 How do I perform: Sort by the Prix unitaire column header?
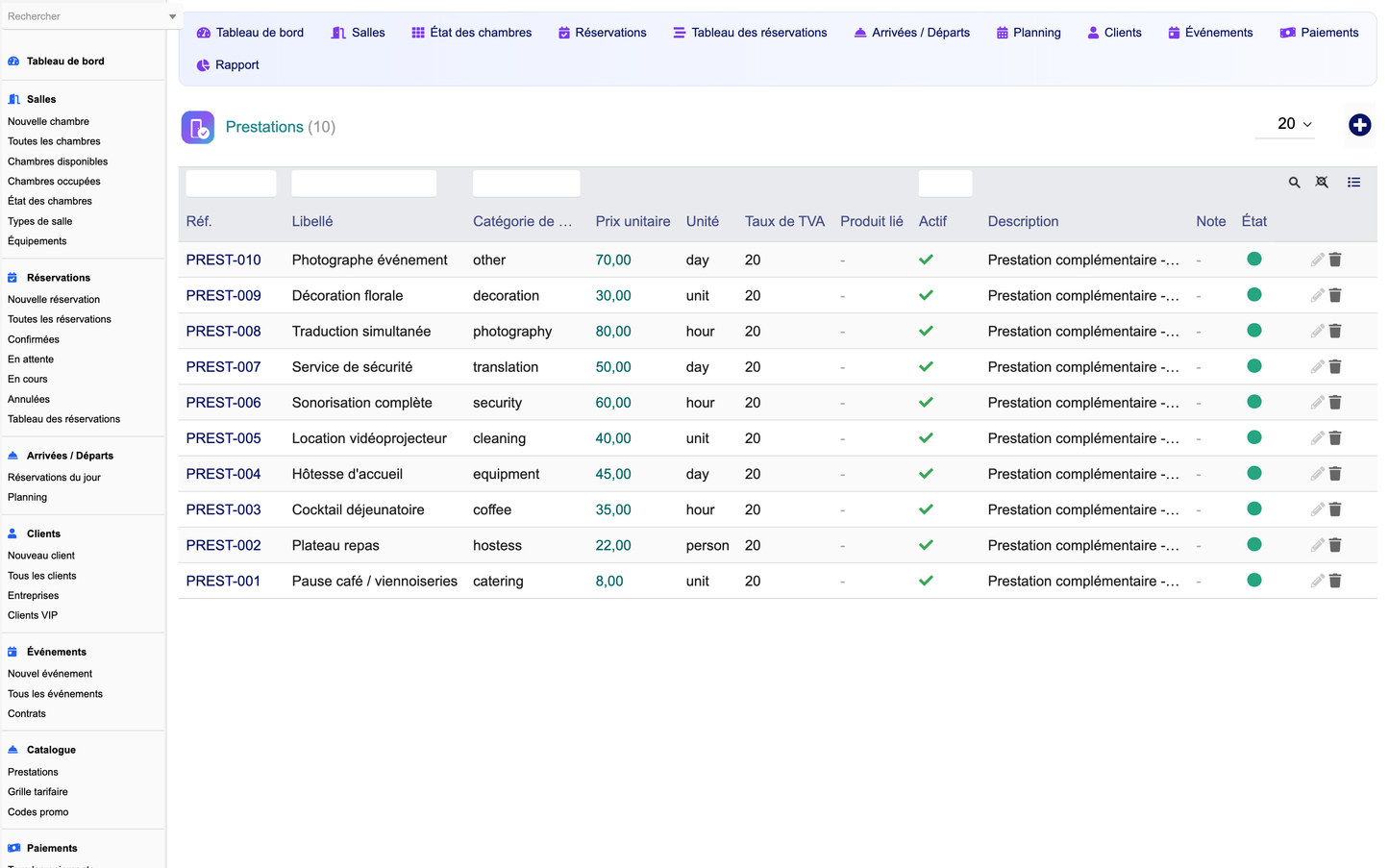632,221
